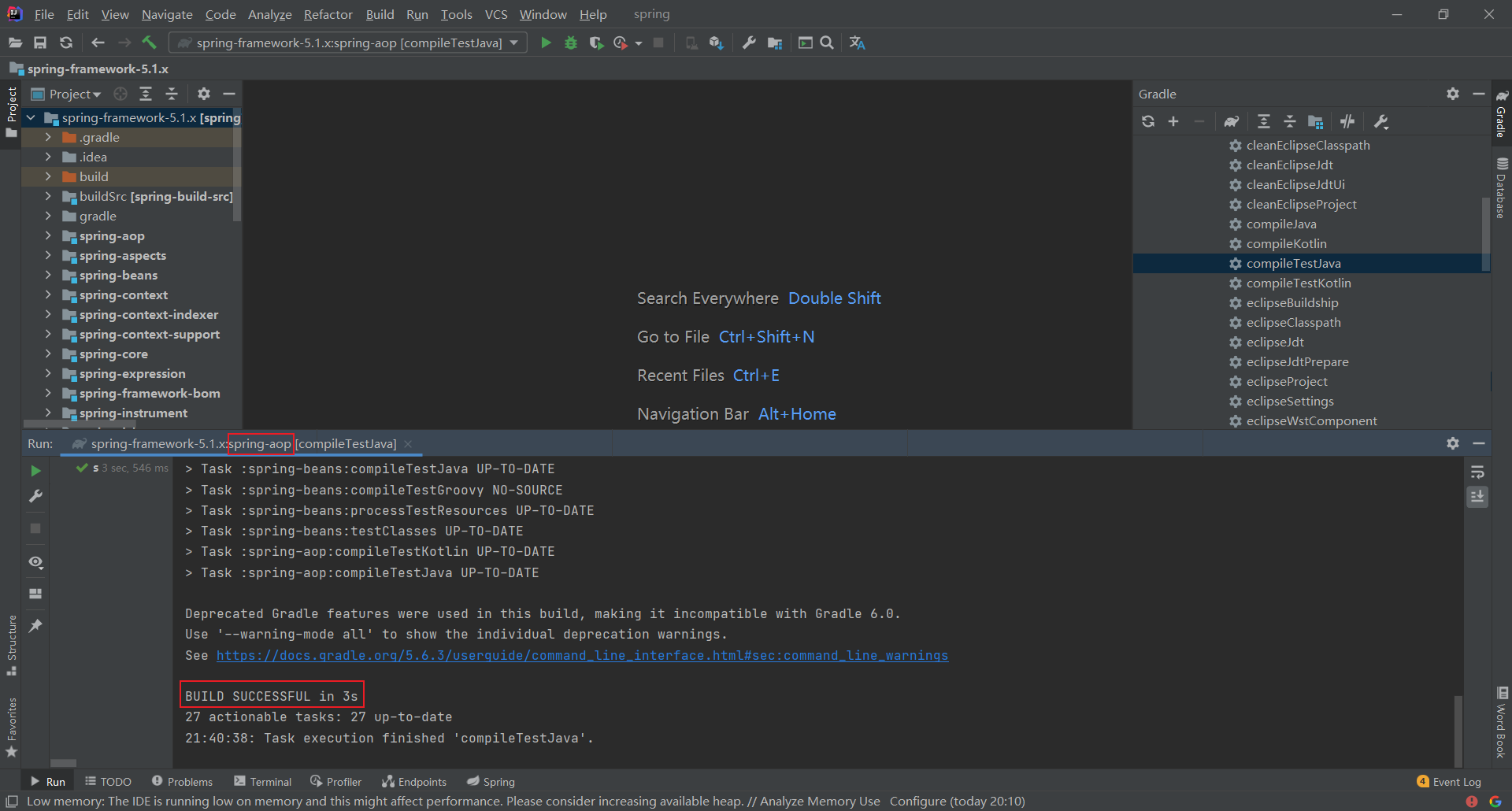Run the compileTestJava configuration in debug mode
This screenshot has width=1512, height=811.
pyautogui.click(x=571, y=43)
